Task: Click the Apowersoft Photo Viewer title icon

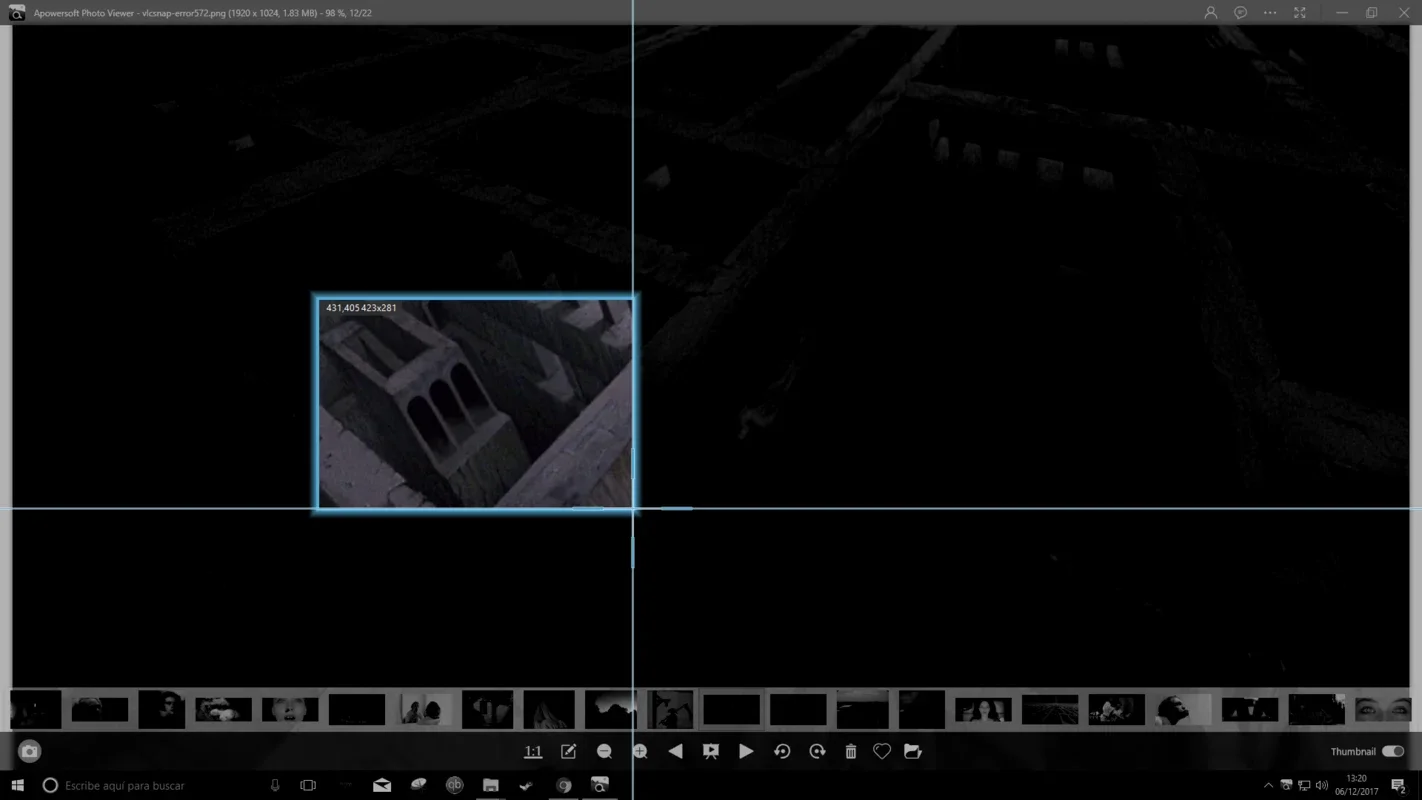Action: pyautogui.click(x=16, y=13)
